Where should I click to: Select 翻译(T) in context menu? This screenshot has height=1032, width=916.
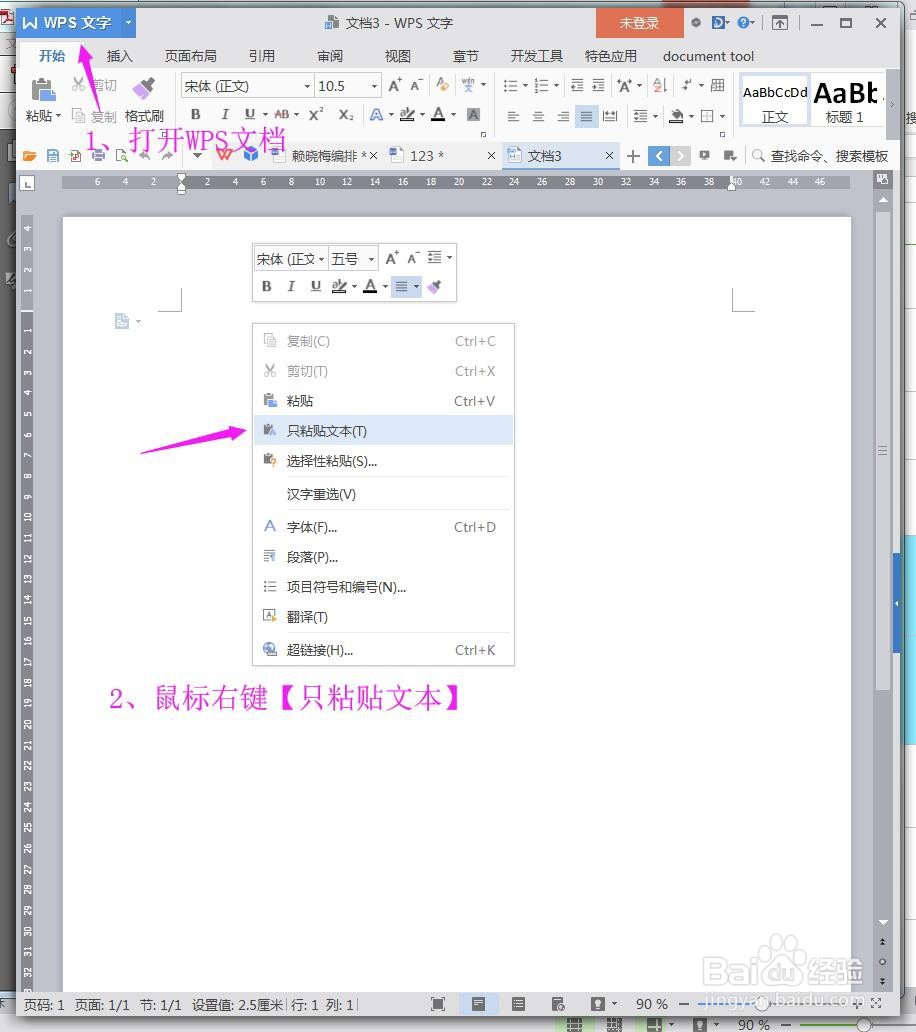[383, 617]
